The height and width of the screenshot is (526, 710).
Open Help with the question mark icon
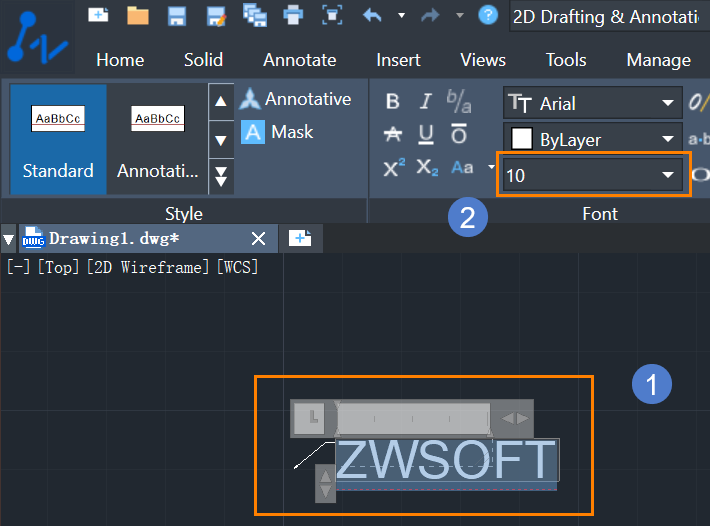488,15
